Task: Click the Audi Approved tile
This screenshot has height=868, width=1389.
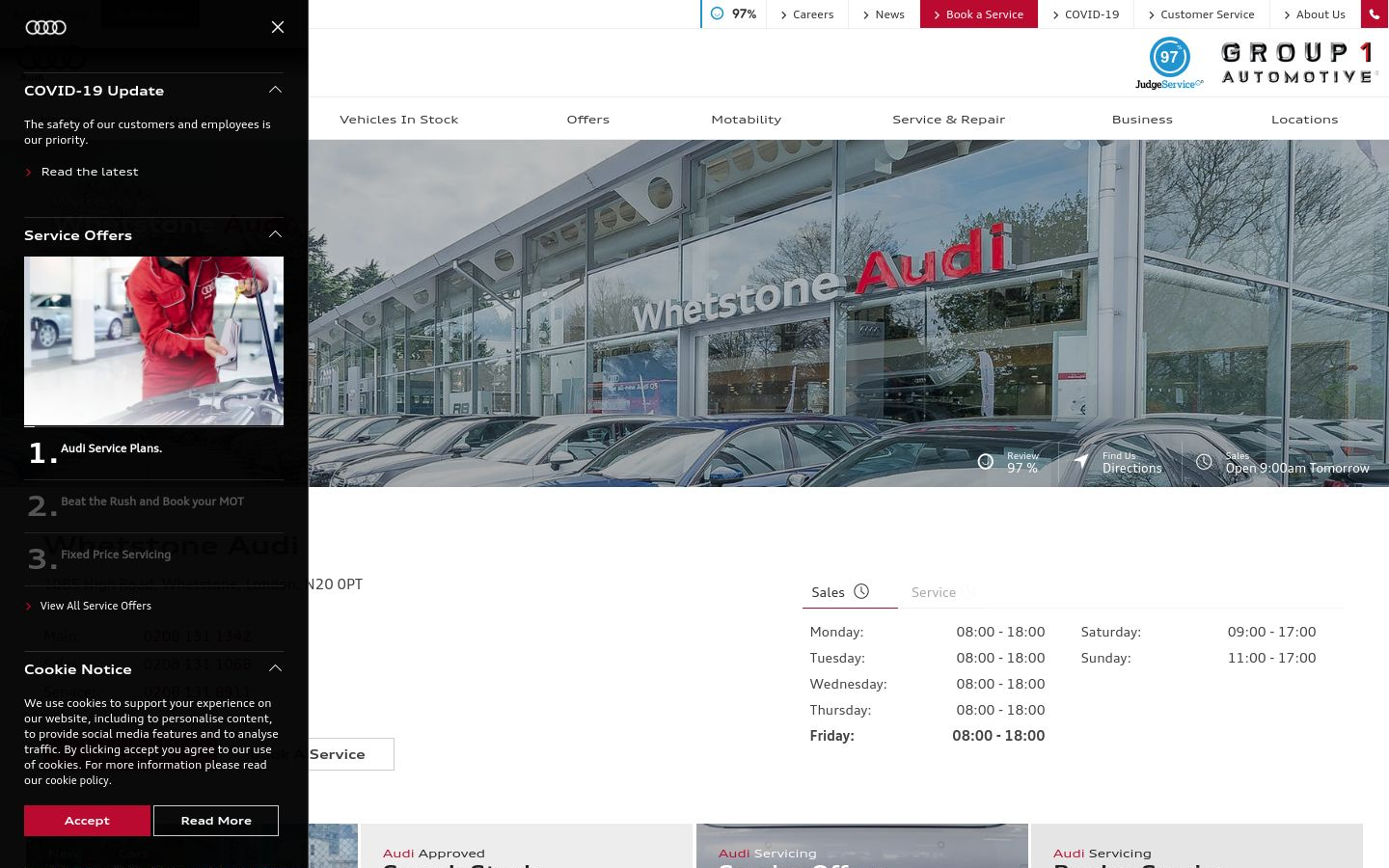Action: pos(526,846)
